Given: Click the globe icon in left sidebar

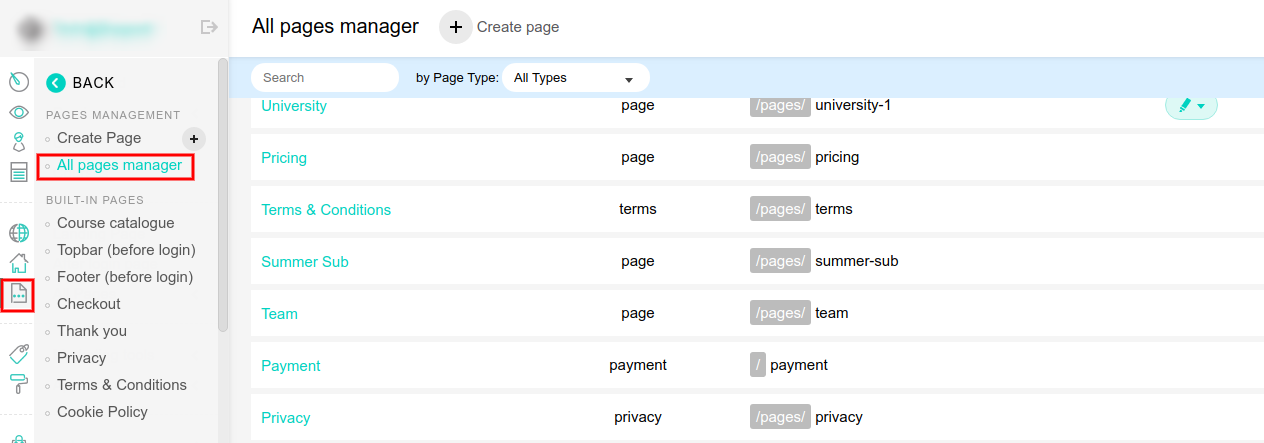Looking at the screenshot, I should click(18, 233).
